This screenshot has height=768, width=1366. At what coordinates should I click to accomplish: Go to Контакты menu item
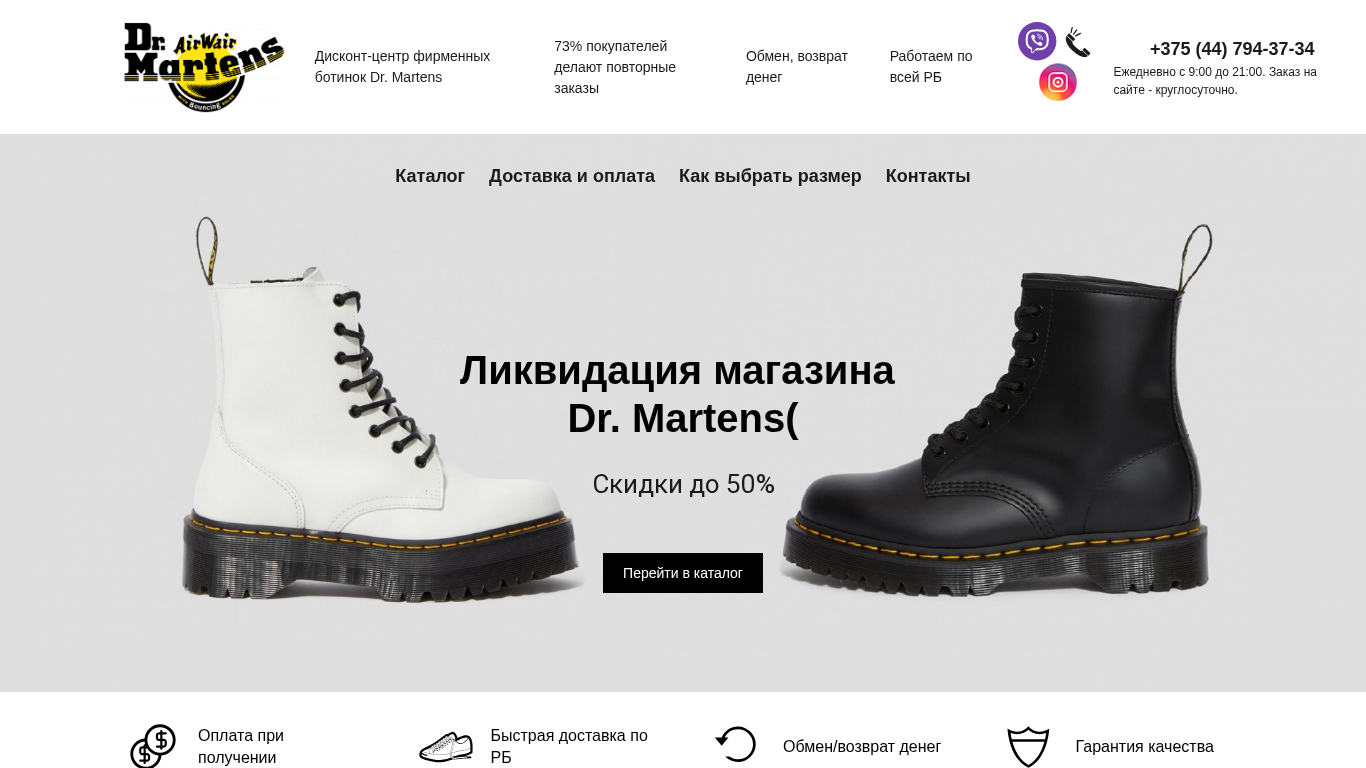click(928, 176)
